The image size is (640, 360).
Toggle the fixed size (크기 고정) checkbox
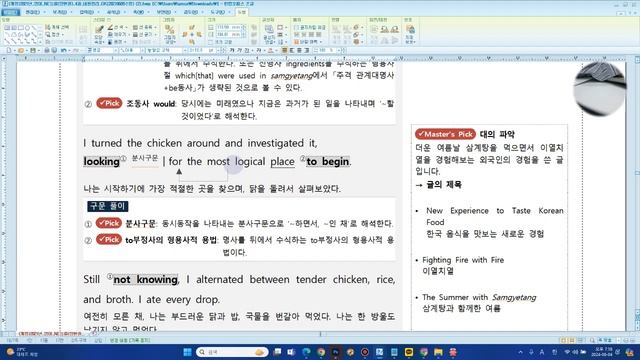220,42
